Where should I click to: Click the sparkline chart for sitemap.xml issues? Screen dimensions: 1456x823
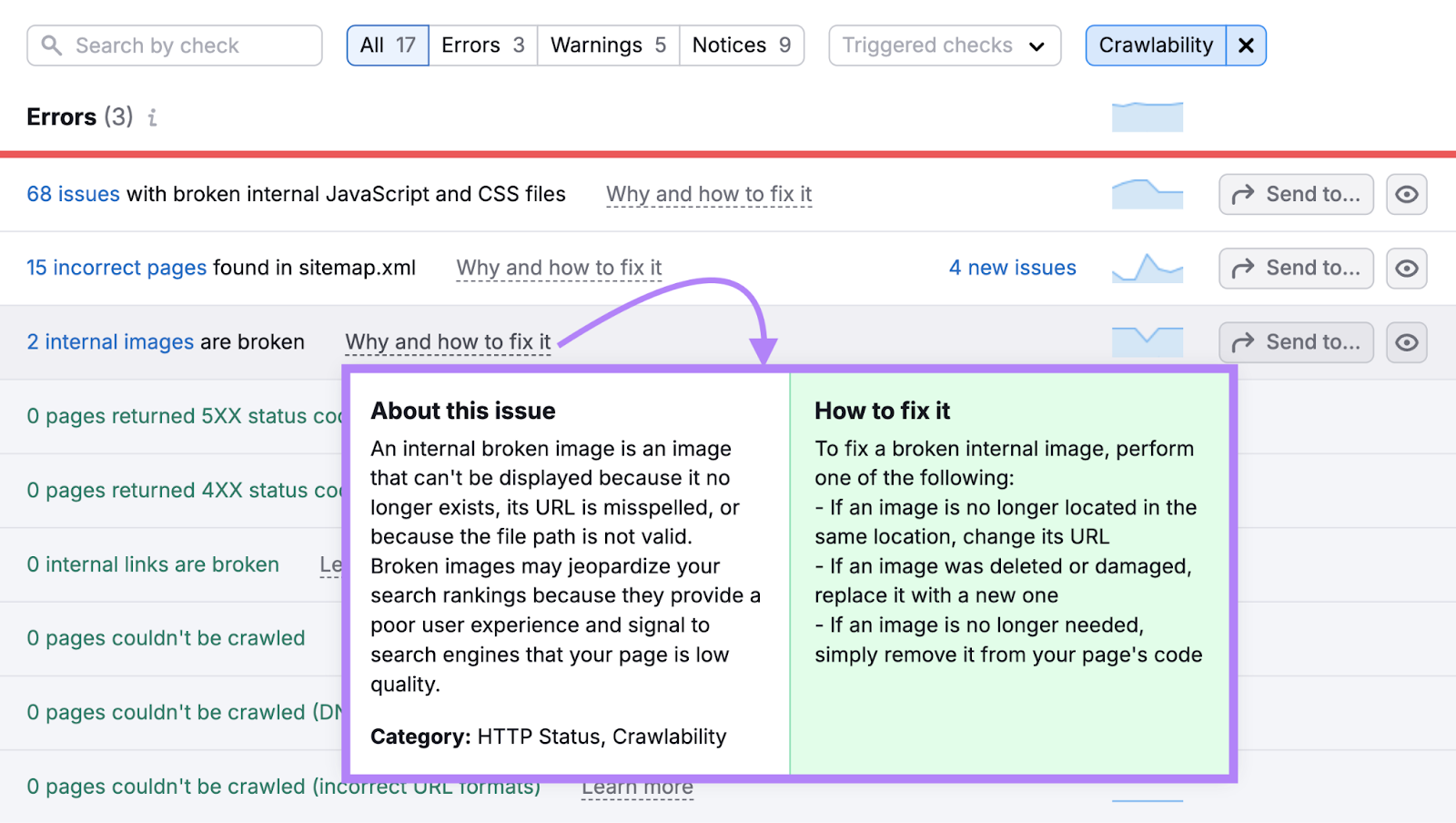[1147, 268]
